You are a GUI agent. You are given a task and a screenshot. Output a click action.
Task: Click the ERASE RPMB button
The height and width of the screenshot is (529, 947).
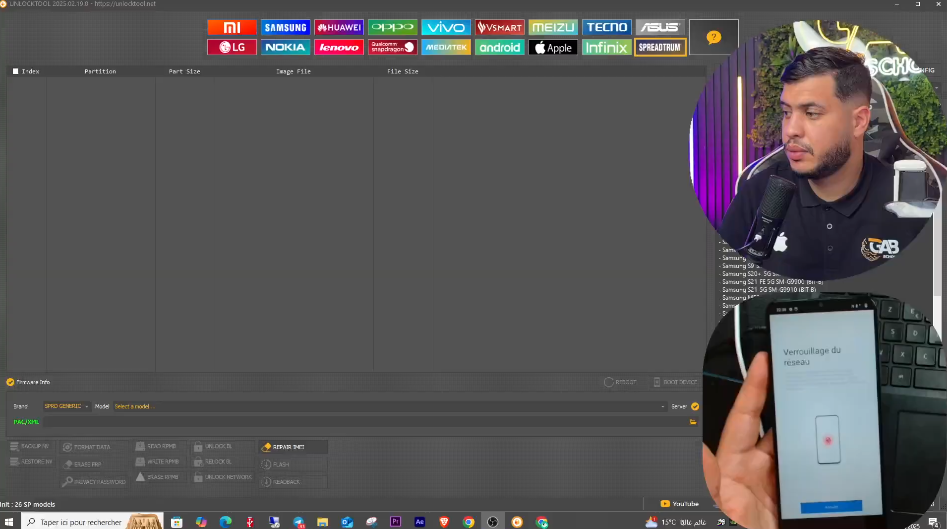click(x=157, y=477)
